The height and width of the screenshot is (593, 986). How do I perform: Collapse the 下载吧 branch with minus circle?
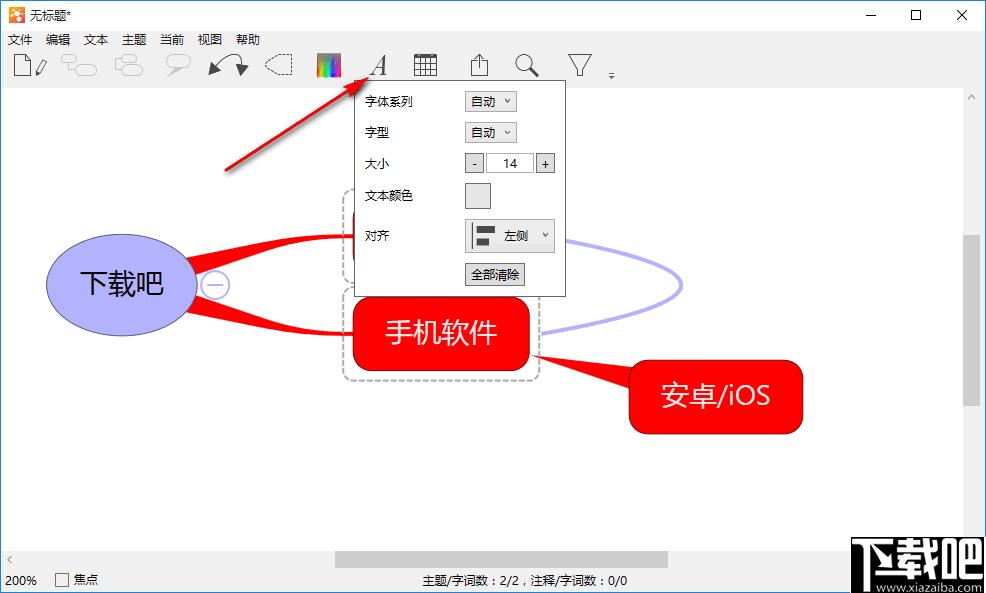point(216,285)
